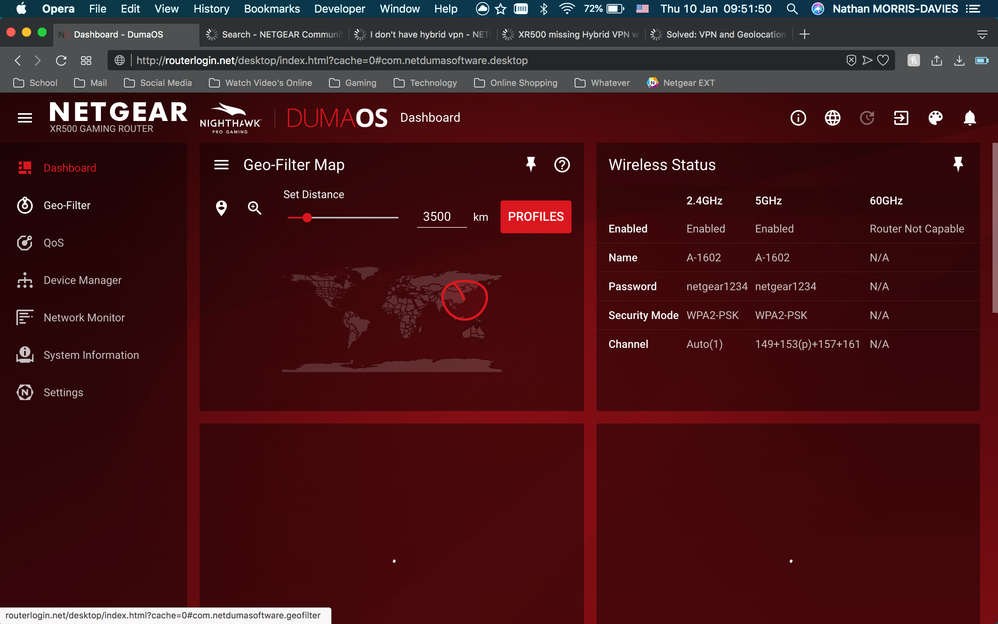
Task: Select the location pin tool on the map
Action: 222,208
